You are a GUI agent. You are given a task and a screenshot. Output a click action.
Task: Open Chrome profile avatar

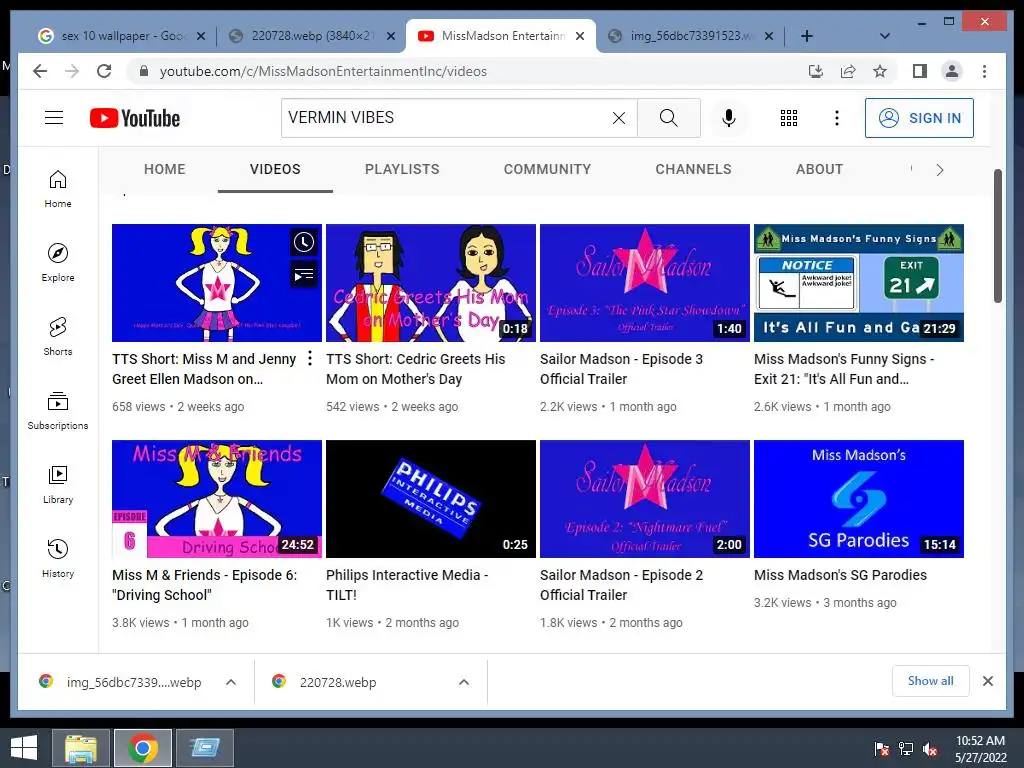pyautogui.click(x=952, y=71)
